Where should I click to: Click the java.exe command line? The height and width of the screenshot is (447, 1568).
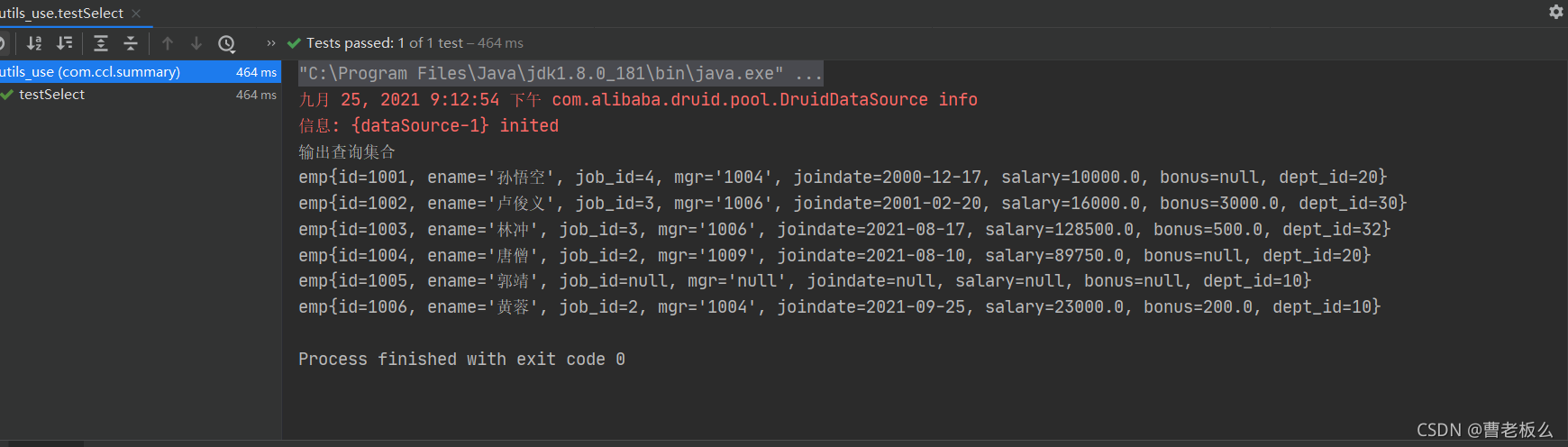pyautogui.click(x=561, y=74)
